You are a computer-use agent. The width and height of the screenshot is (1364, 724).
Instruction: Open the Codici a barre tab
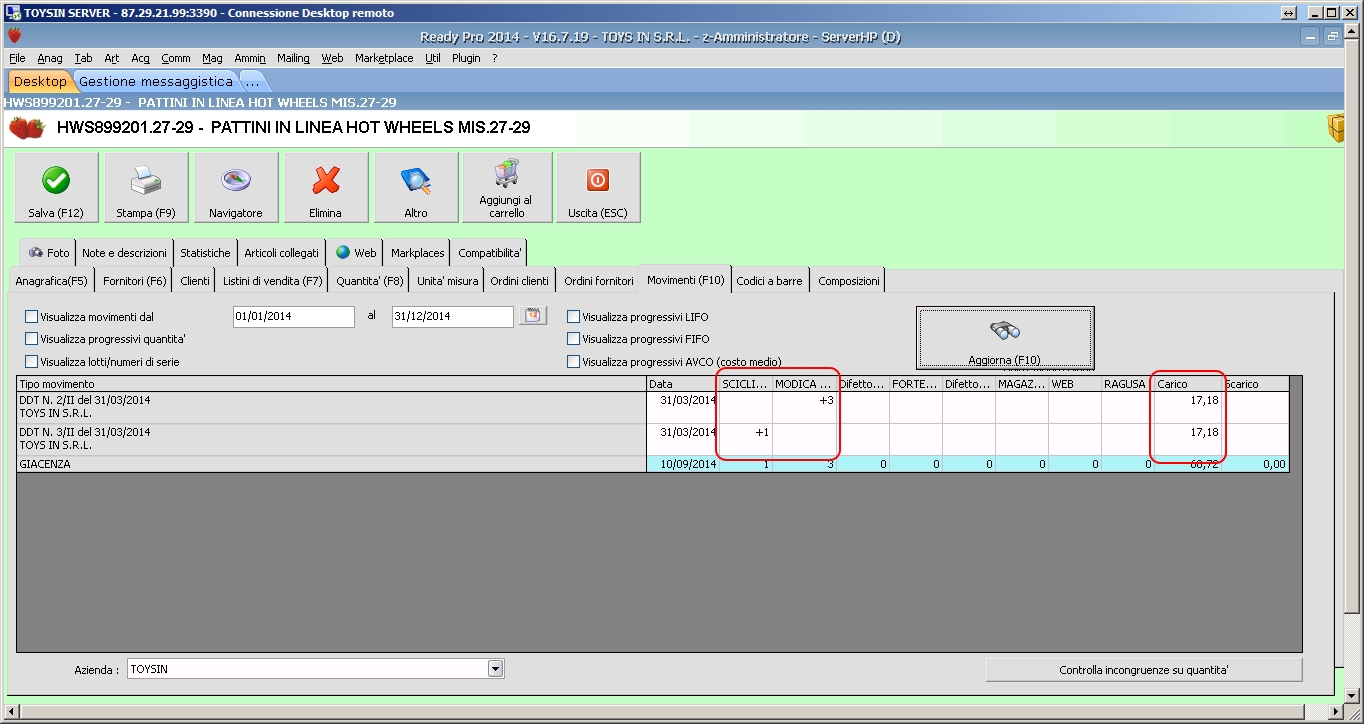tap(769, 281)
